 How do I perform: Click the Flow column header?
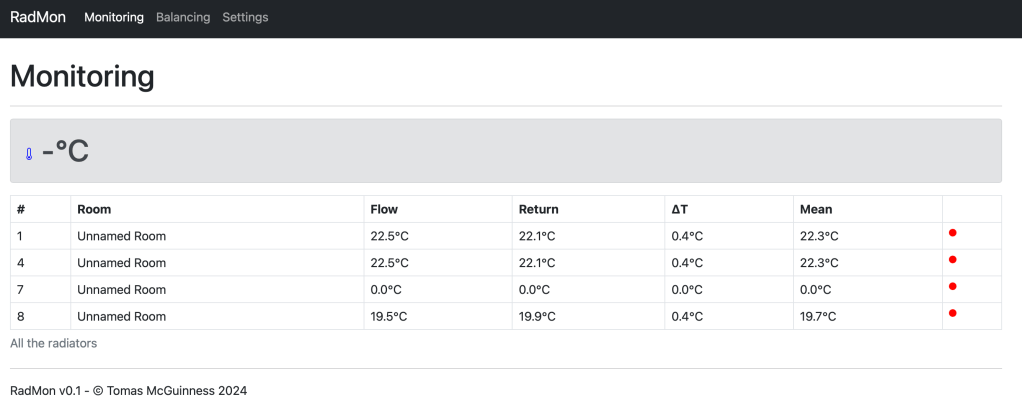click(384, 210)
